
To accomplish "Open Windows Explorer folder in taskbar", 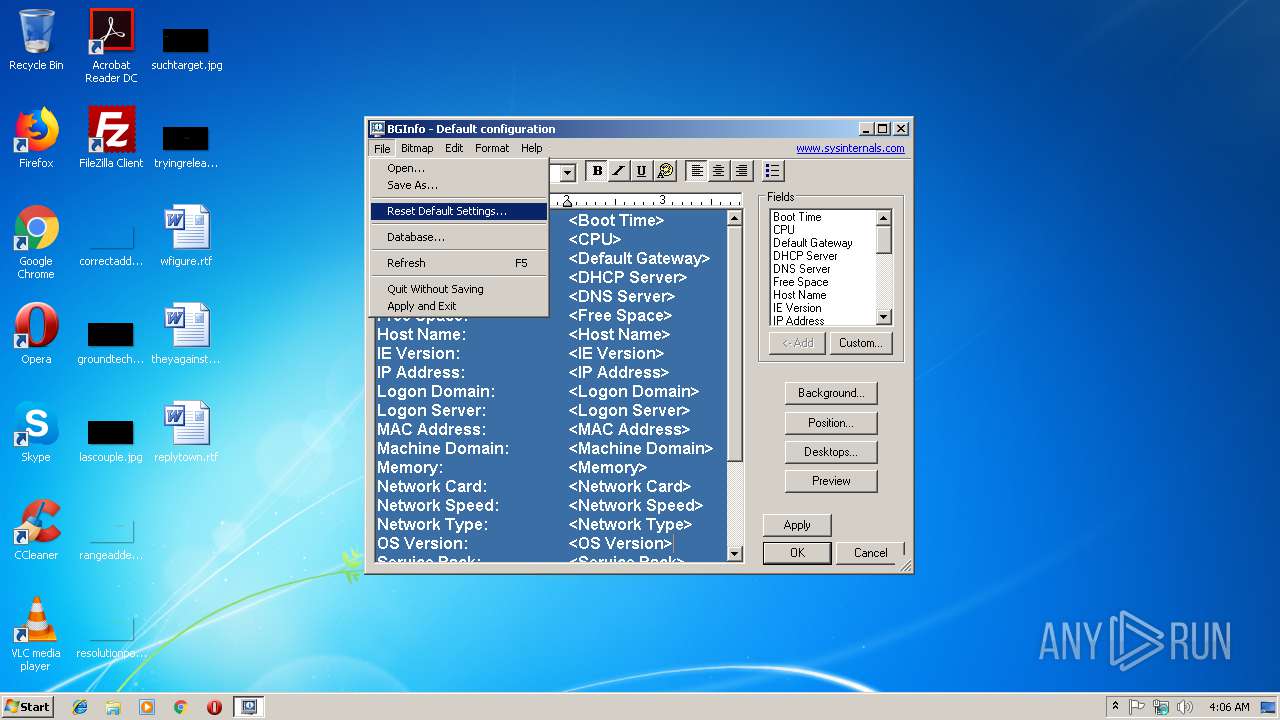I will tap(113, 707).
